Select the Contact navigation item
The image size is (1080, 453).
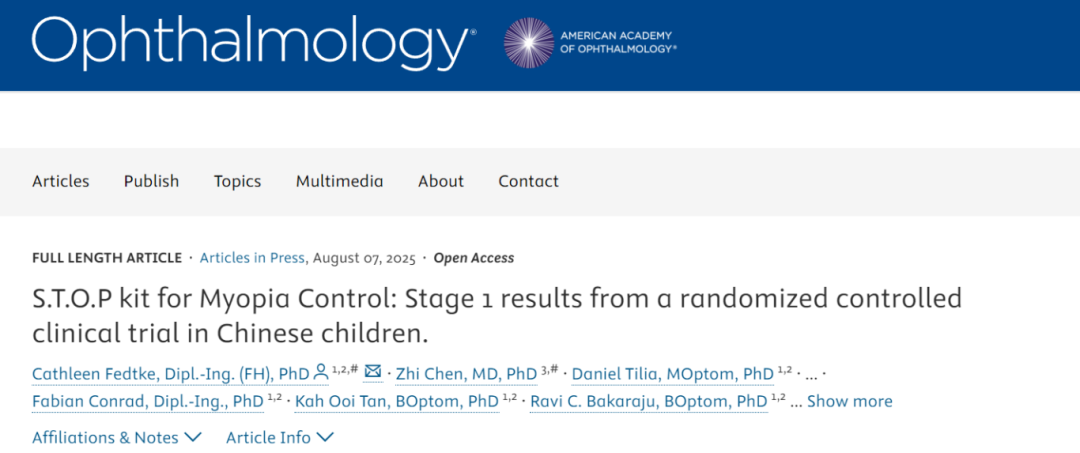click(528, 181)
